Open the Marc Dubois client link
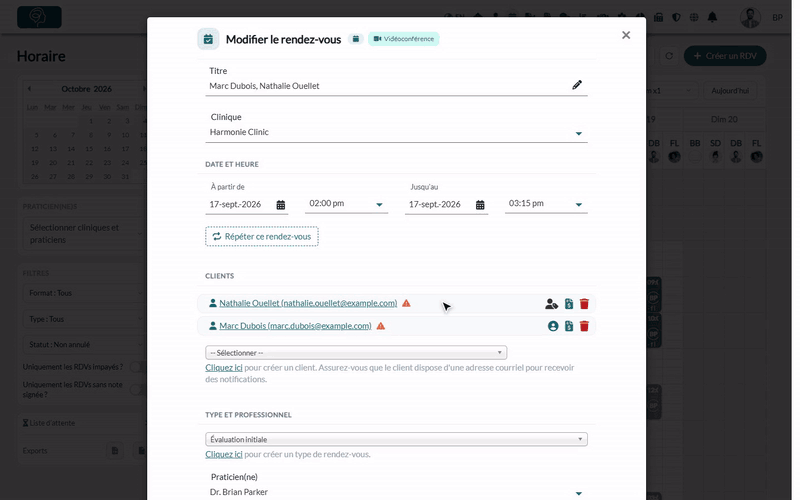 pyautogui.click(x=295, y=326)
